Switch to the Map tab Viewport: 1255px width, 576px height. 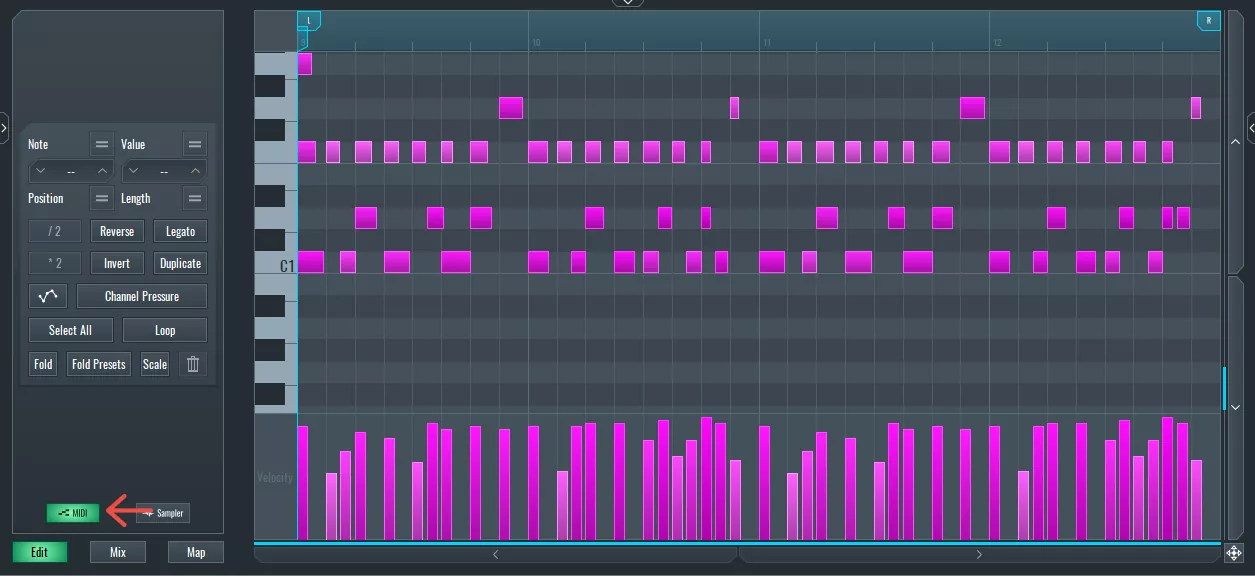coord(195,551)
